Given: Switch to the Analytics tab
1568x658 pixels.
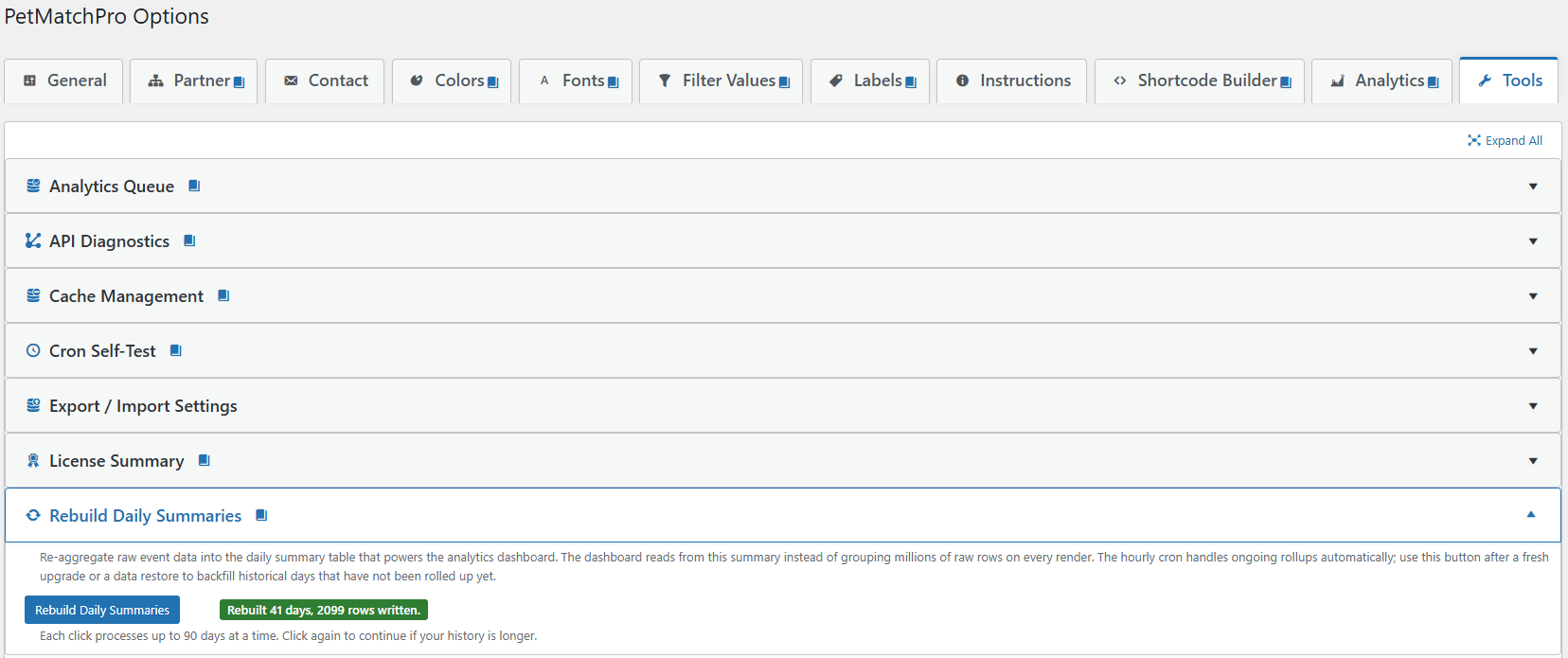Looking at the screenshot, I should click(x=1381, y=80).
